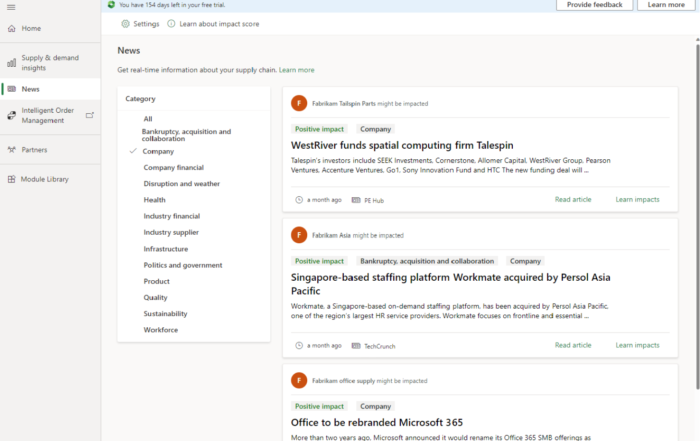Screen dimensions: 700x441
Task: Open Learn about impact score
Action: pyautogui.click(x=213, y=24)
